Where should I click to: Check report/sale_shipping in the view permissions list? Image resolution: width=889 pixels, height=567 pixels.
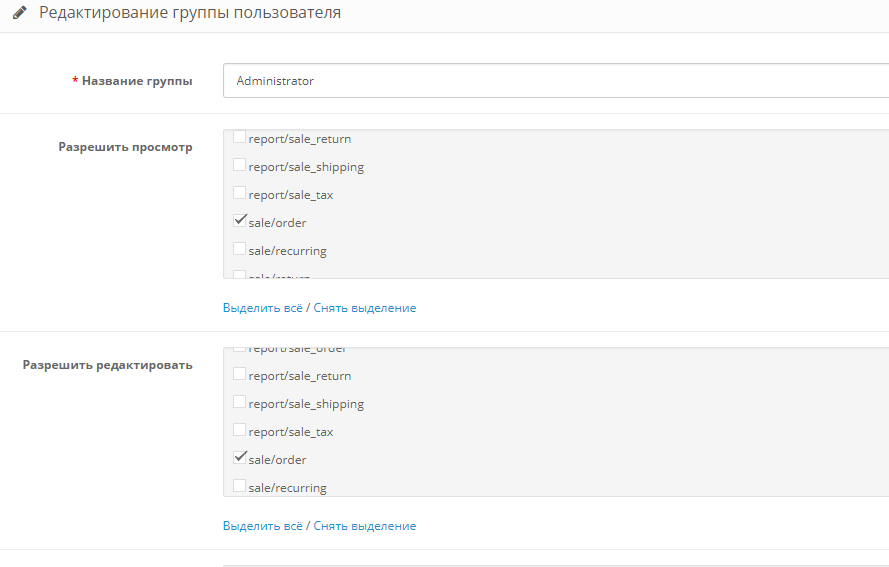(240, 166)
